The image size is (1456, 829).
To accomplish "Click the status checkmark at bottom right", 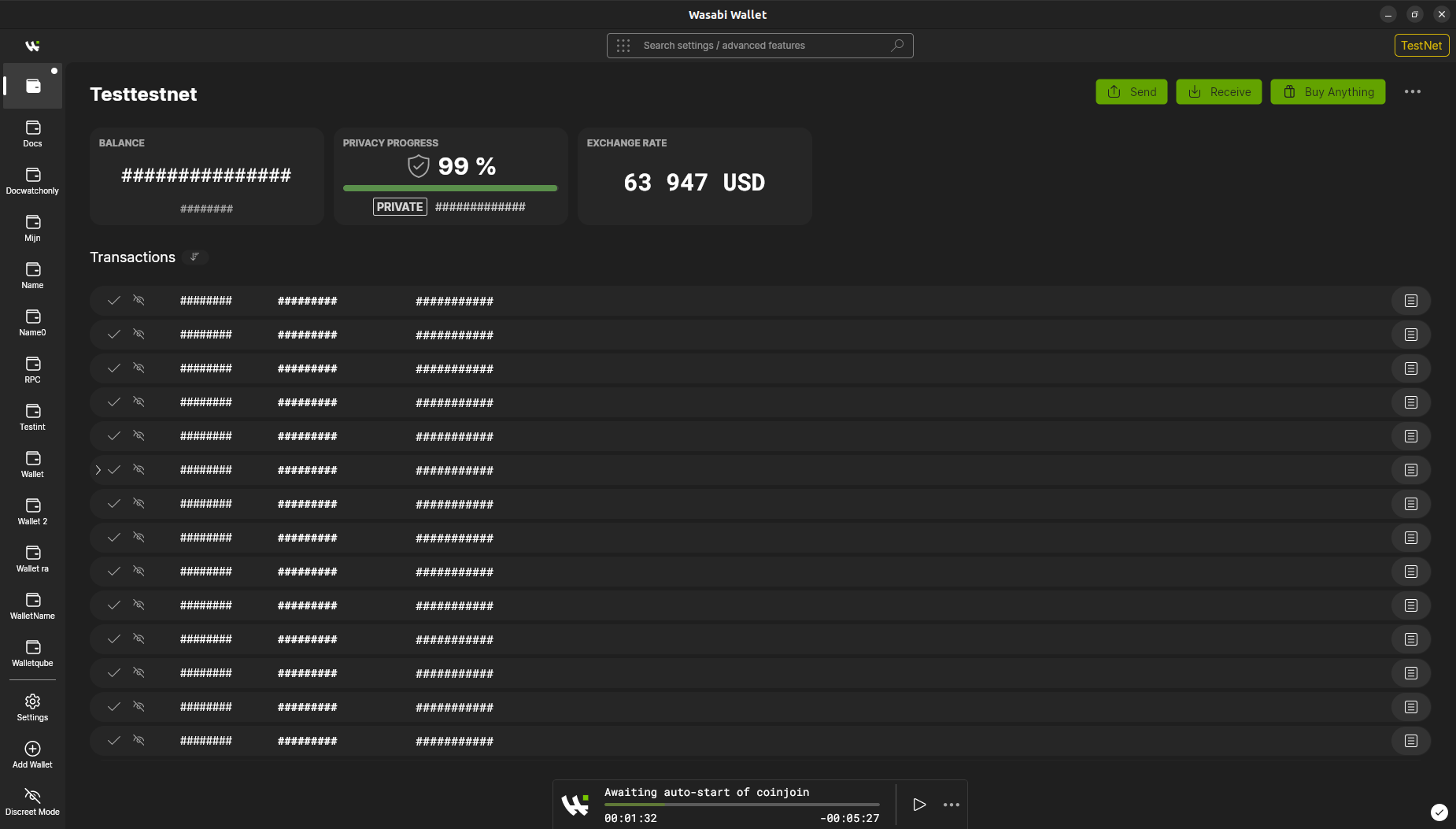I will 1439,812.
